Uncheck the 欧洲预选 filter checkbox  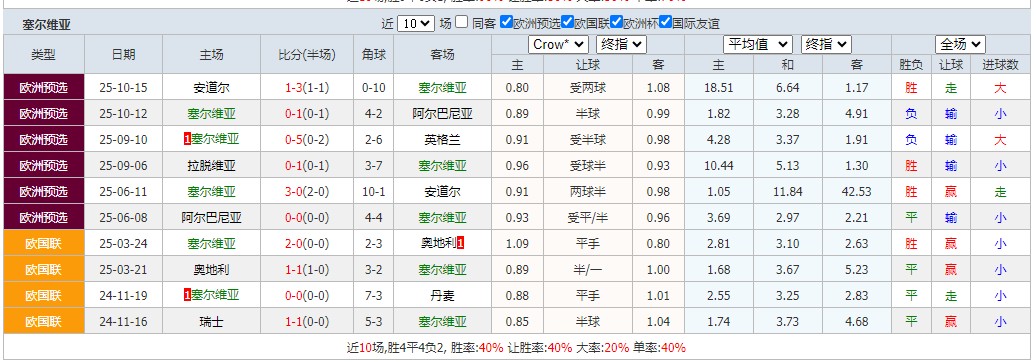tap(506, 22)
